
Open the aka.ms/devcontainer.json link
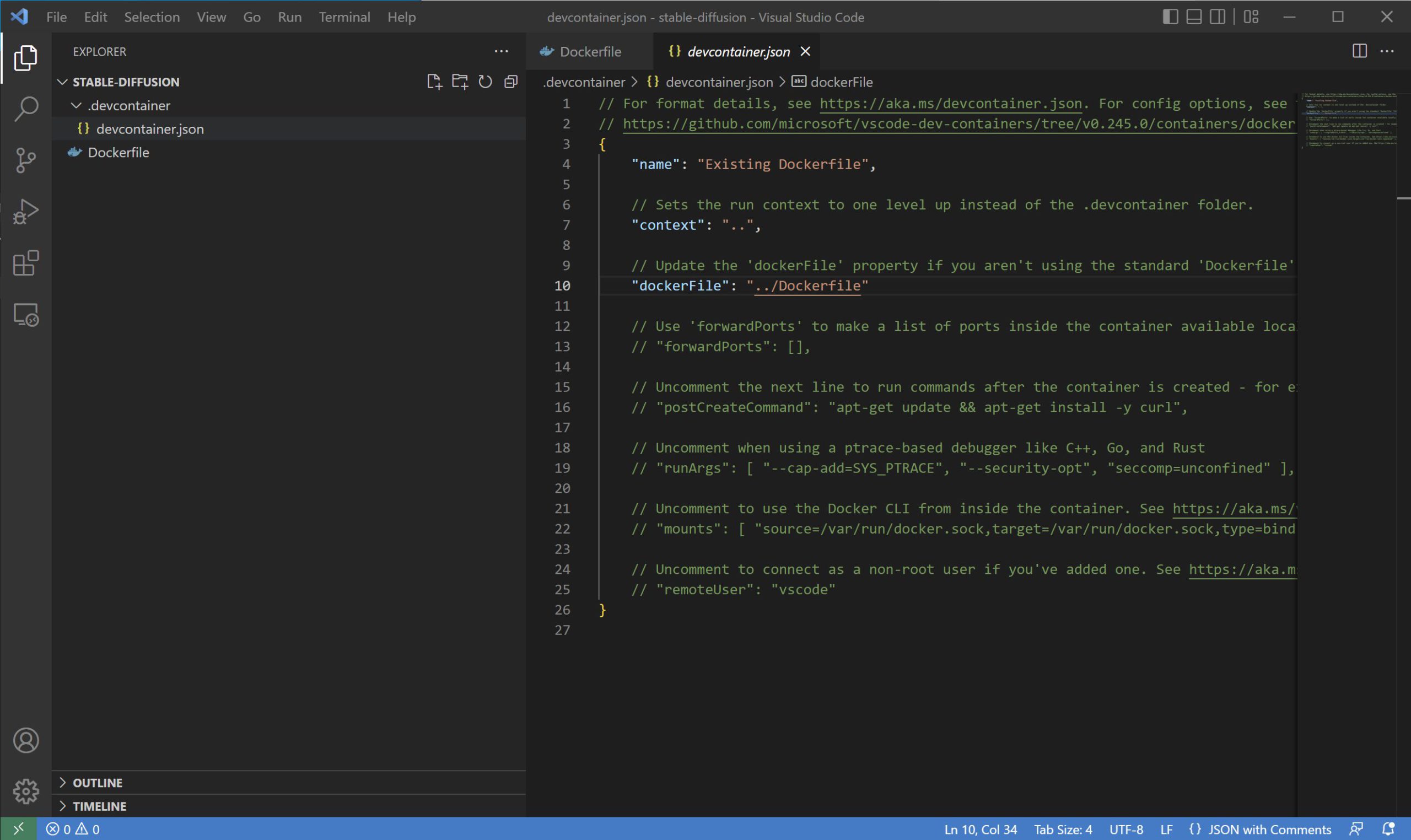[950, 104]
